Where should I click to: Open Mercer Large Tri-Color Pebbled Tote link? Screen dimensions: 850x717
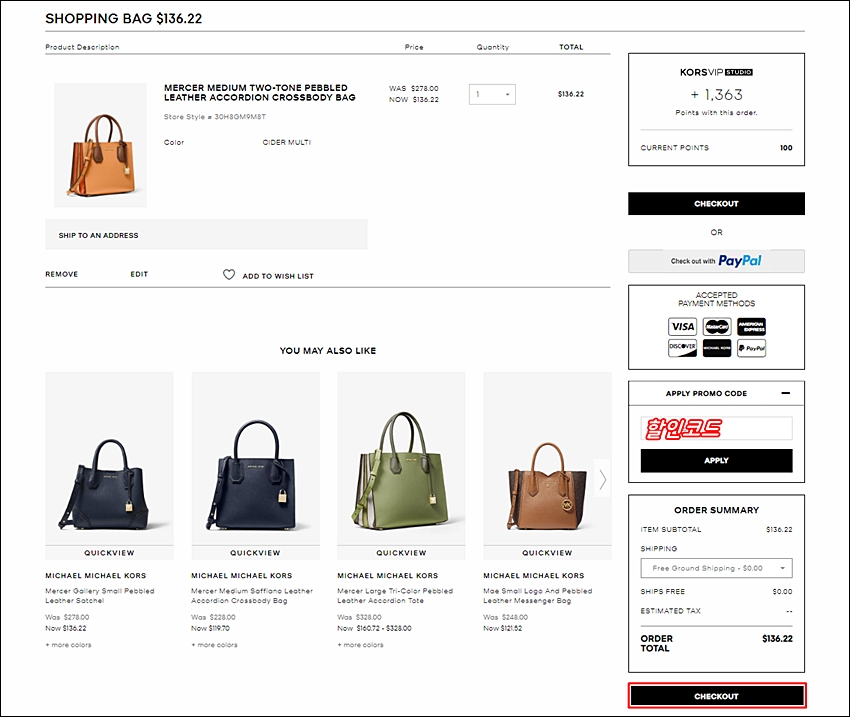[x=395, y=596]
